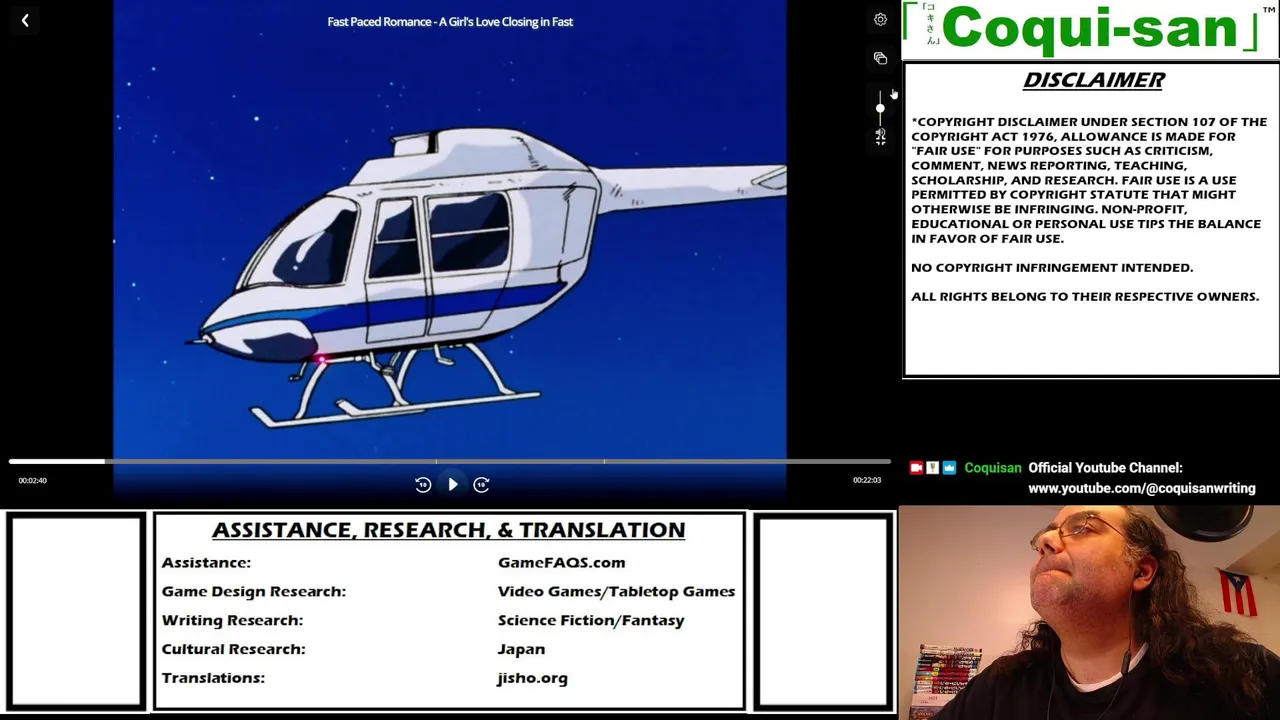Click the green Coquisan channel name
The width and height of the screenshot is (1280, 720).
point(993,468)
